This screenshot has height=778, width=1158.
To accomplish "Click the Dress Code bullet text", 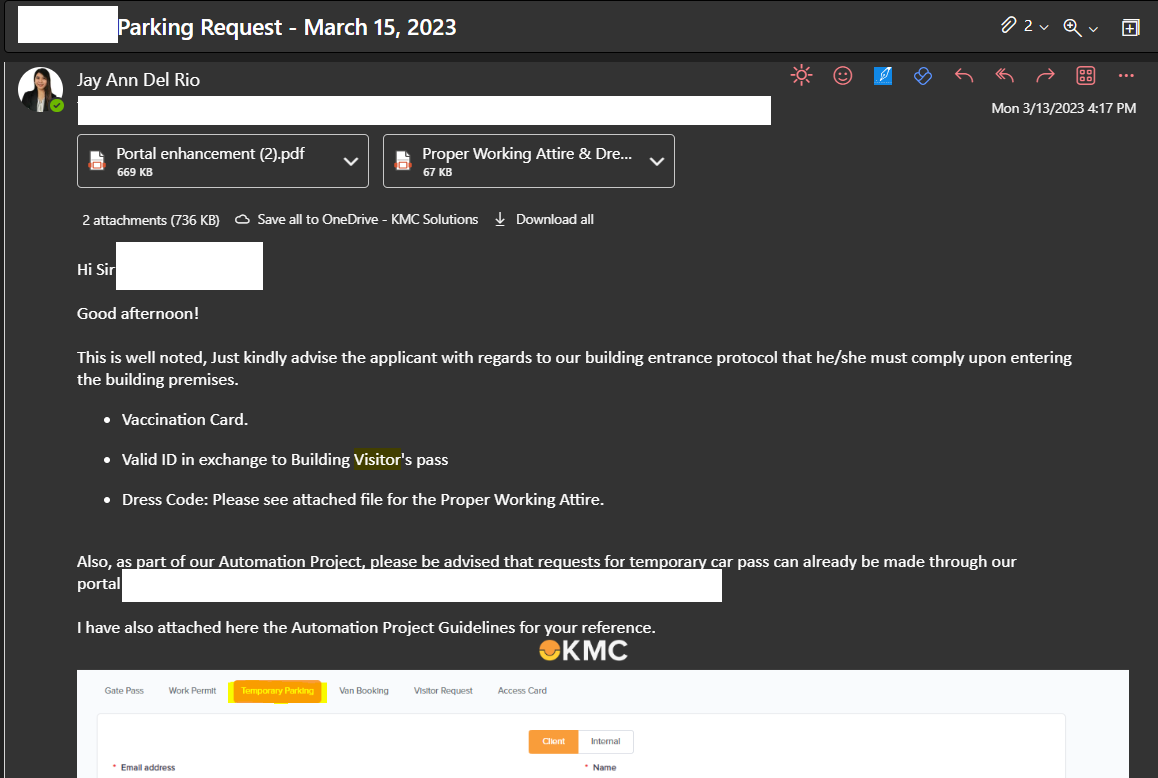I will click(363, 499).
